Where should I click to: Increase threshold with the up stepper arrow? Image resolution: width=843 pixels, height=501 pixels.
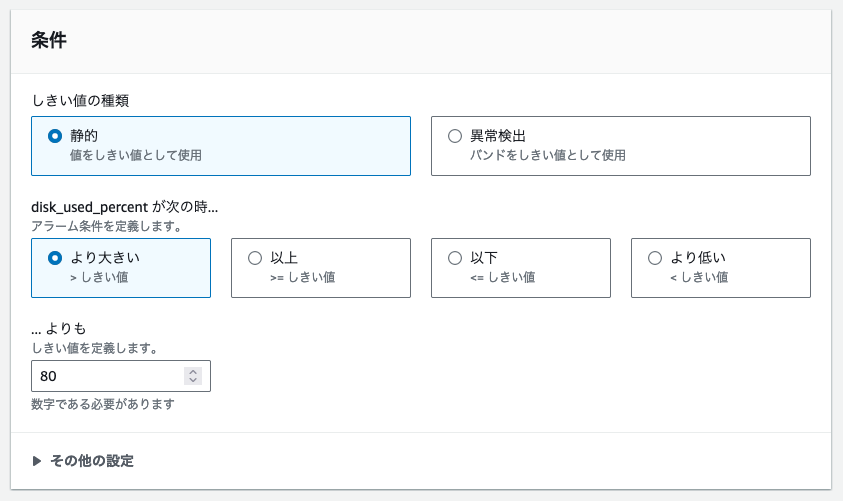(193, 371)
